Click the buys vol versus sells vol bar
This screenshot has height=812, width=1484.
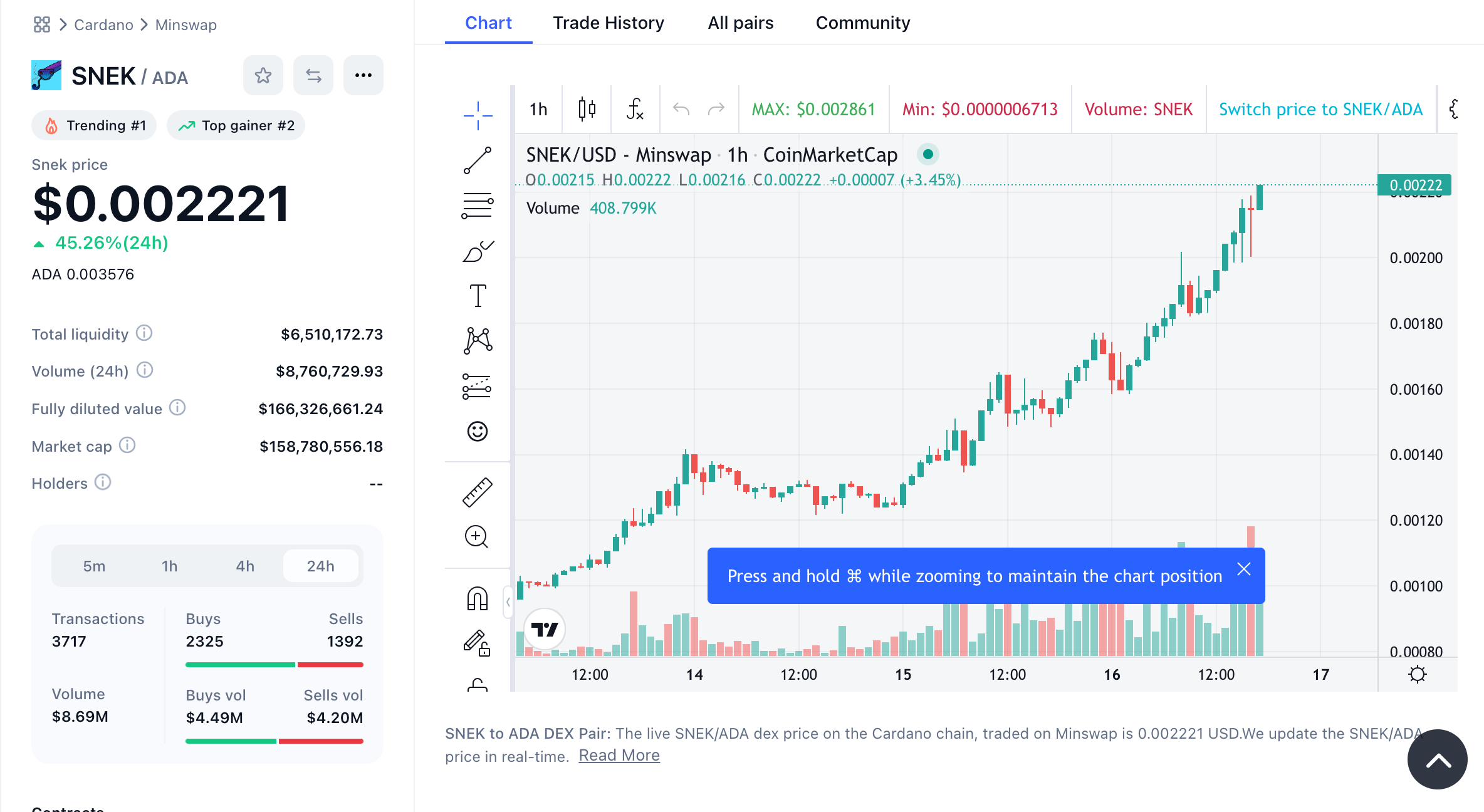point(274,741)
